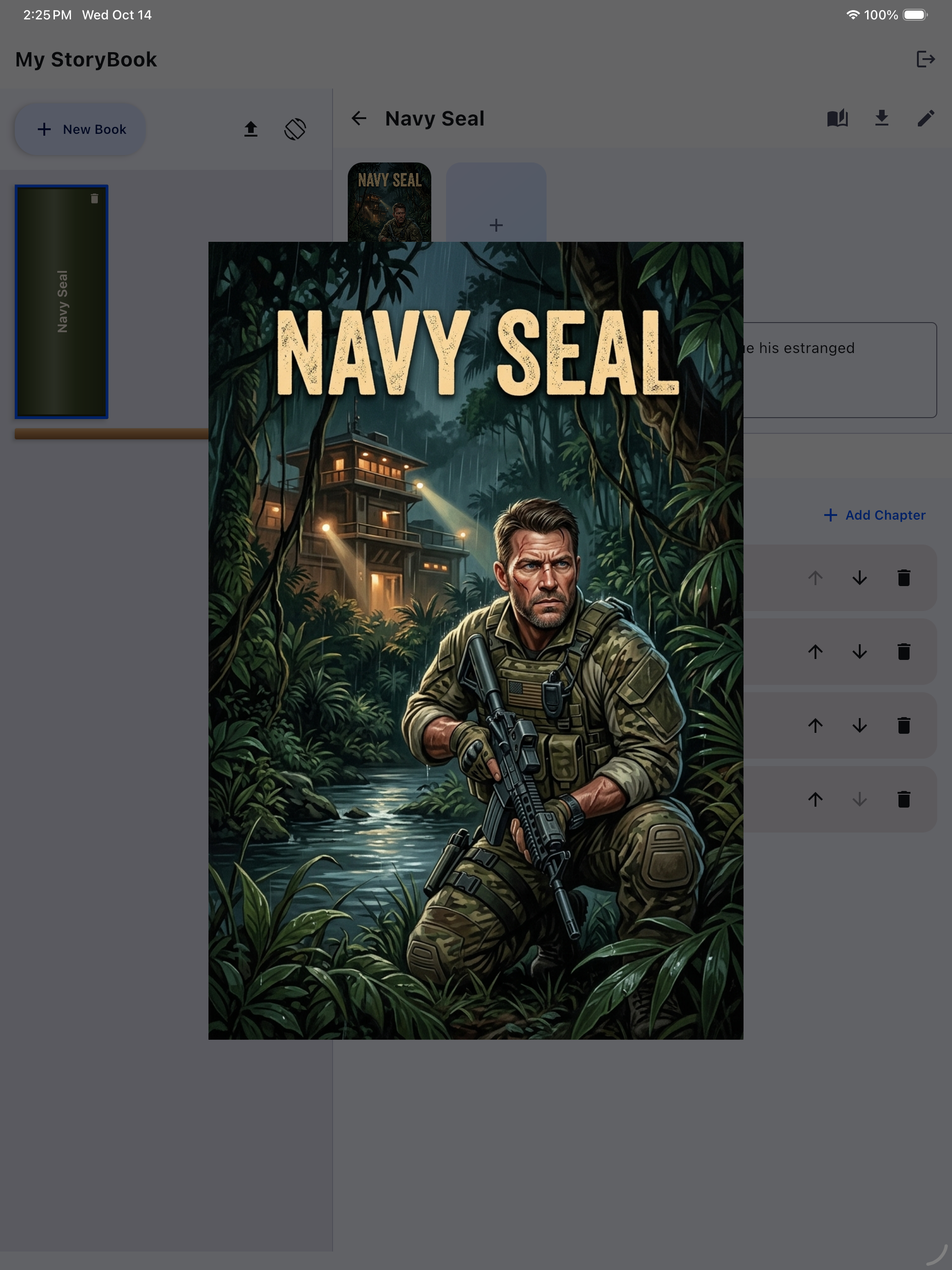Add a new cover image tile

coord(496,202)
